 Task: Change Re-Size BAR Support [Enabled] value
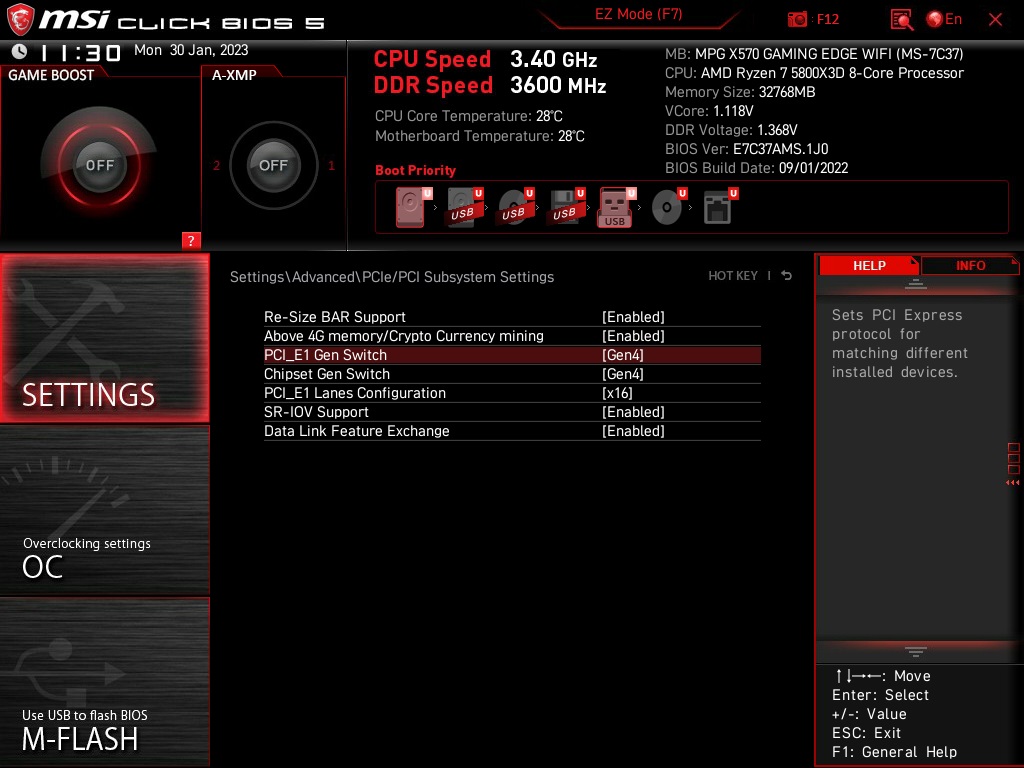tap(633, 317)
